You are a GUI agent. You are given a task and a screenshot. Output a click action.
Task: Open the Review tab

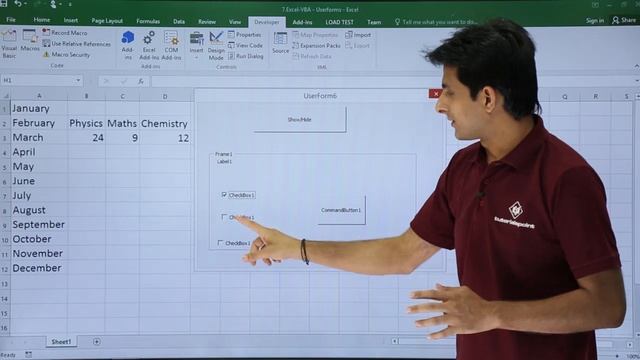(x=207, y=22)
